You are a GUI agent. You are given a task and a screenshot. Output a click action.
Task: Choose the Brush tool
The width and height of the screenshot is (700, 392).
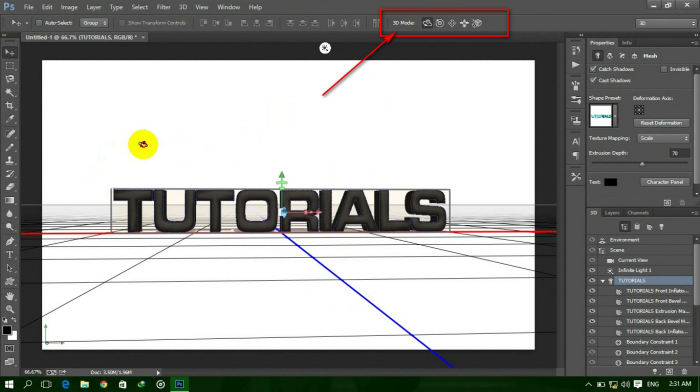tap(9, 147)
